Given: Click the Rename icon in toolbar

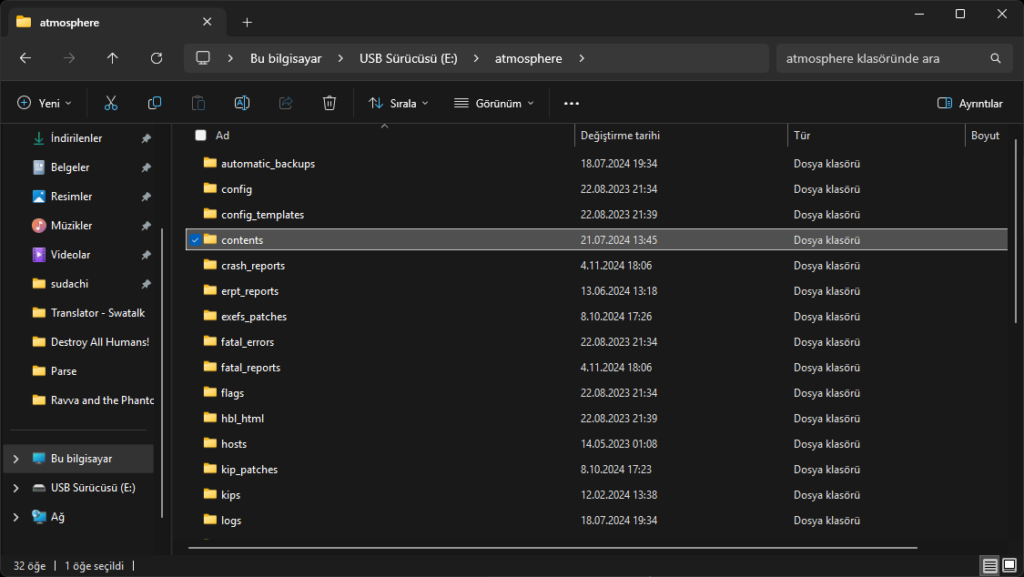Looking at the screenshot, I should (x=242, y=103).
